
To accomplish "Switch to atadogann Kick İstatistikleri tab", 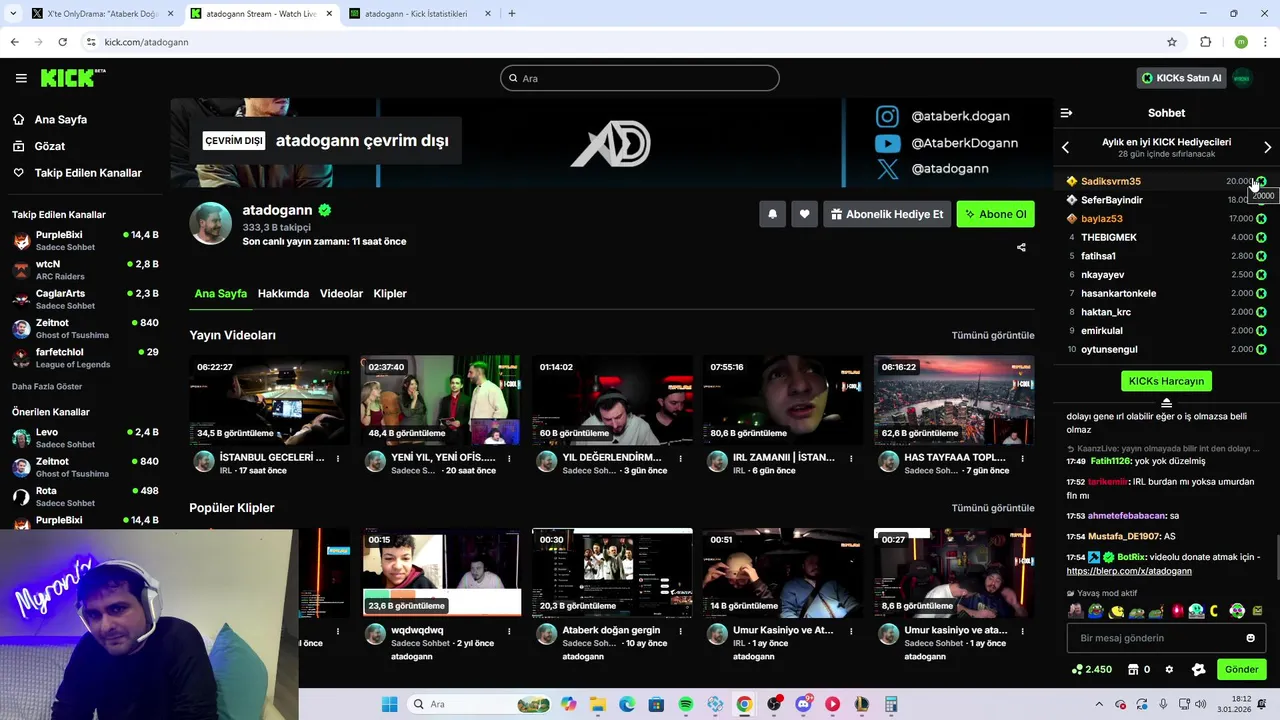I will 421,14.
